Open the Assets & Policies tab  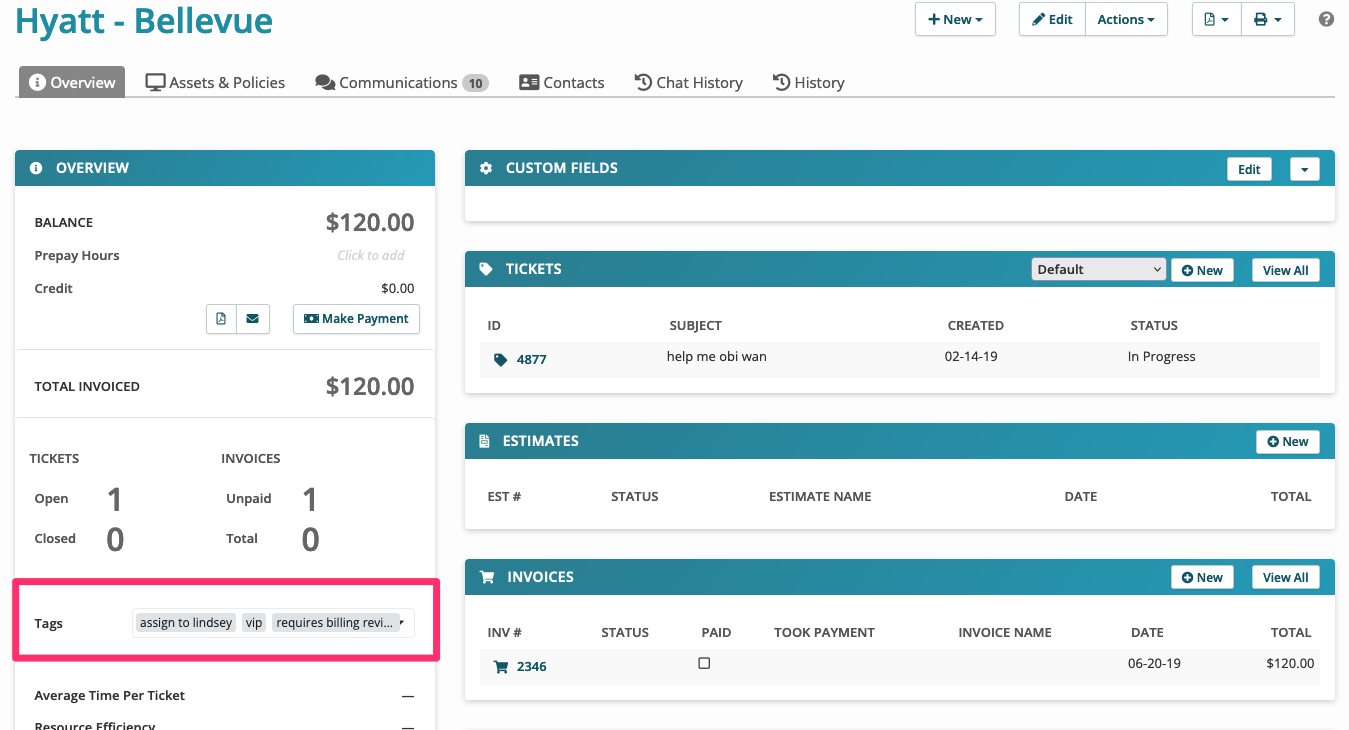click(215, 82)
